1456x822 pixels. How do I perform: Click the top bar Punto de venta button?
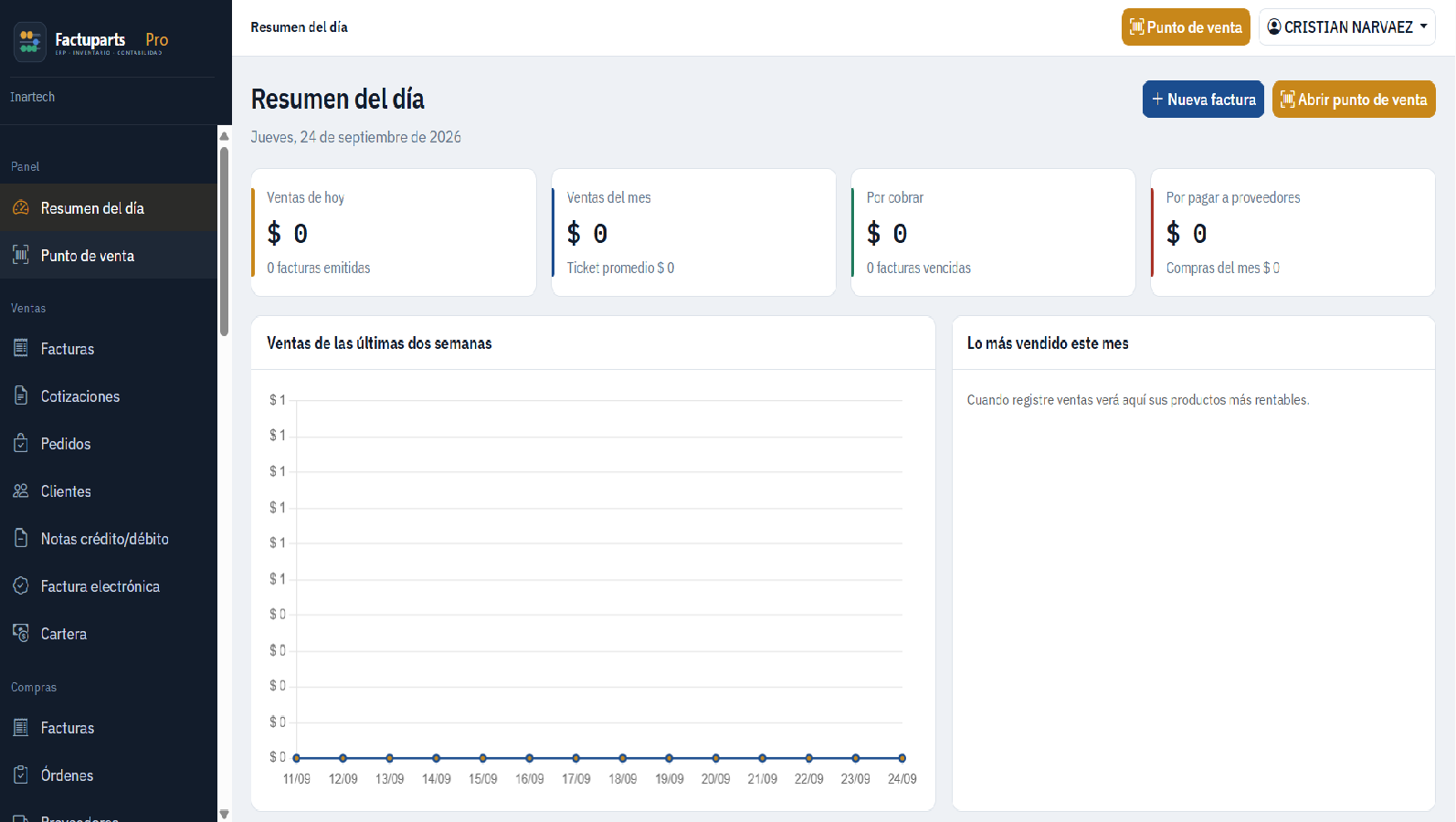(1186, 27)
